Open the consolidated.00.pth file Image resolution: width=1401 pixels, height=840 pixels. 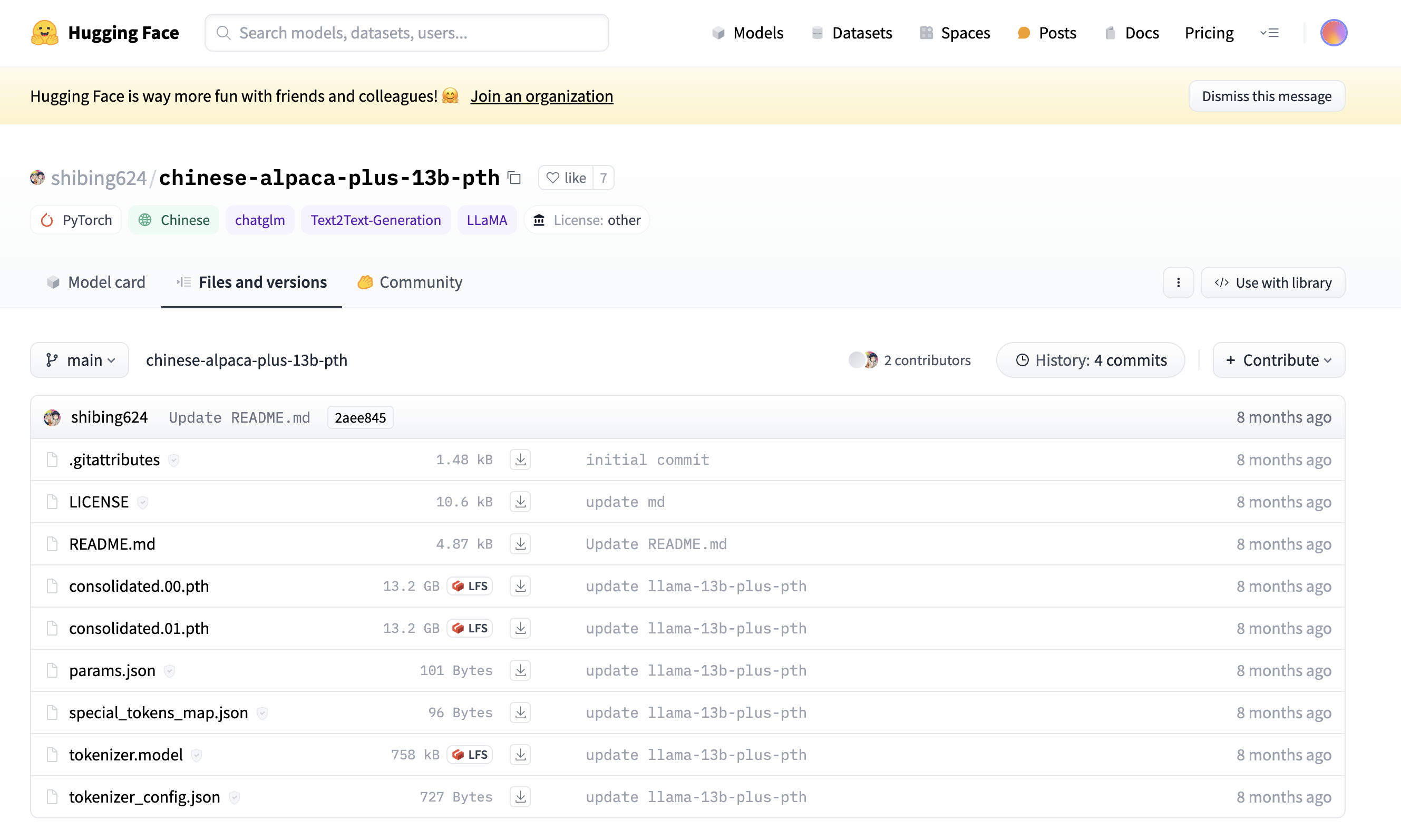click(139, 586)
